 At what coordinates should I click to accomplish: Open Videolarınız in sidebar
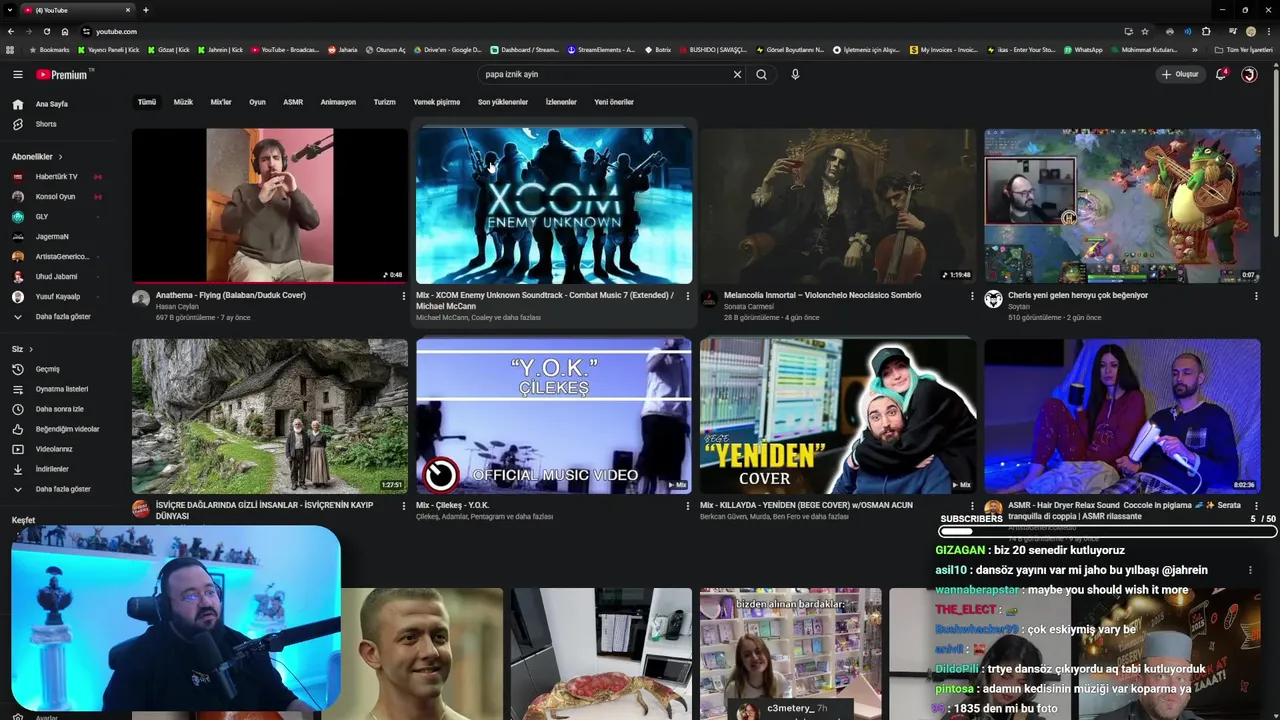tap(54, 449)
